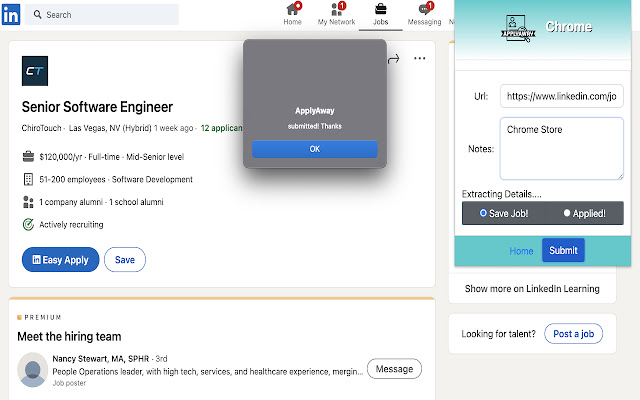
Task: Open Nancy Stewart's profile picture
Action: click(x=33, y=370)
